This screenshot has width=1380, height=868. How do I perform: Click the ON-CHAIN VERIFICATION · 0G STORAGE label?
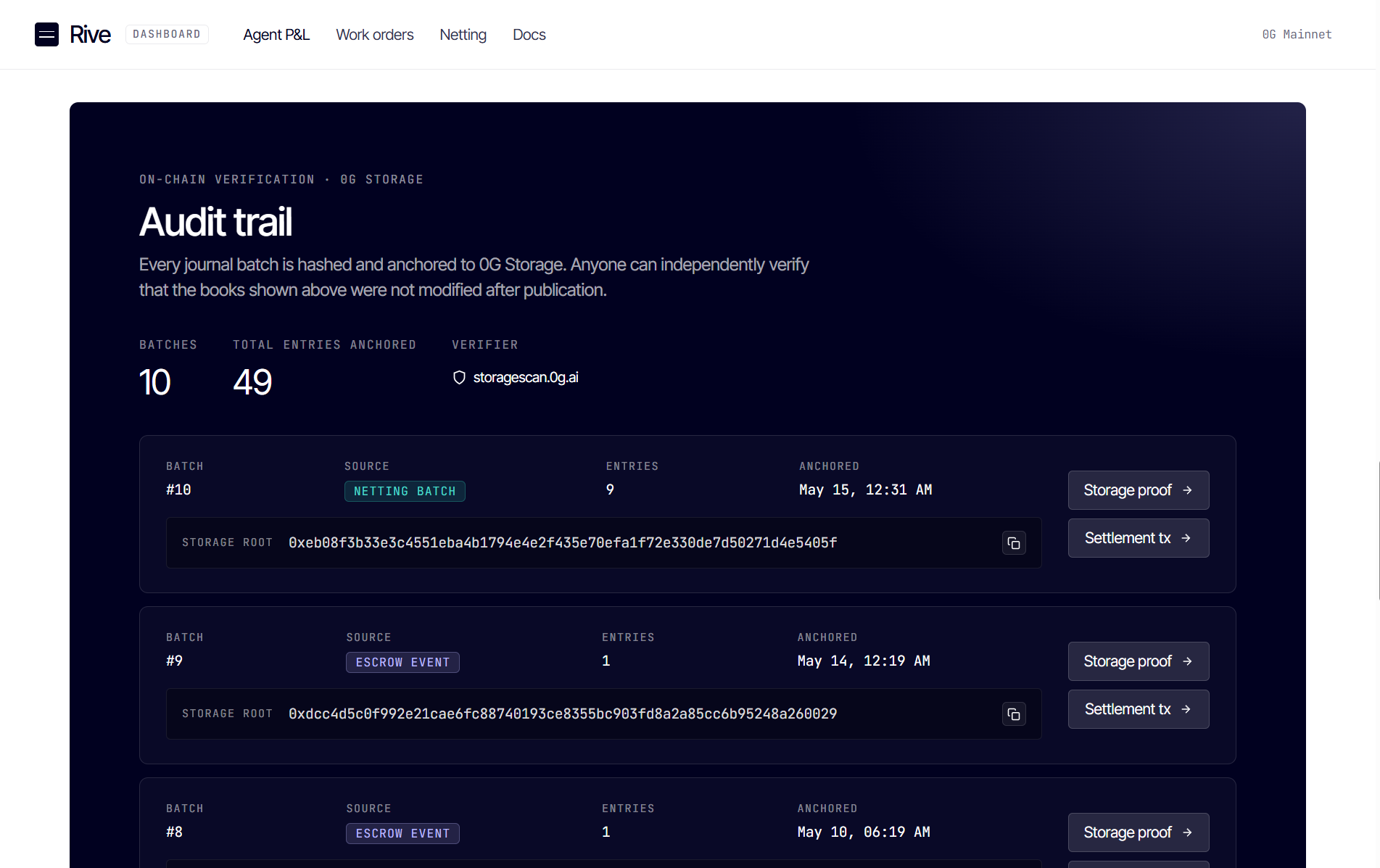coord(281,179)
